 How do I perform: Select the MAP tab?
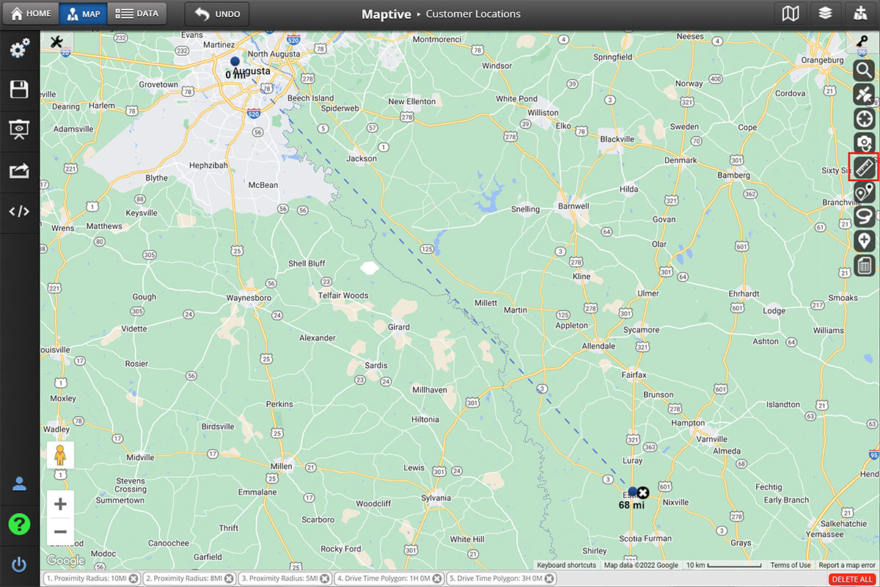81,13
